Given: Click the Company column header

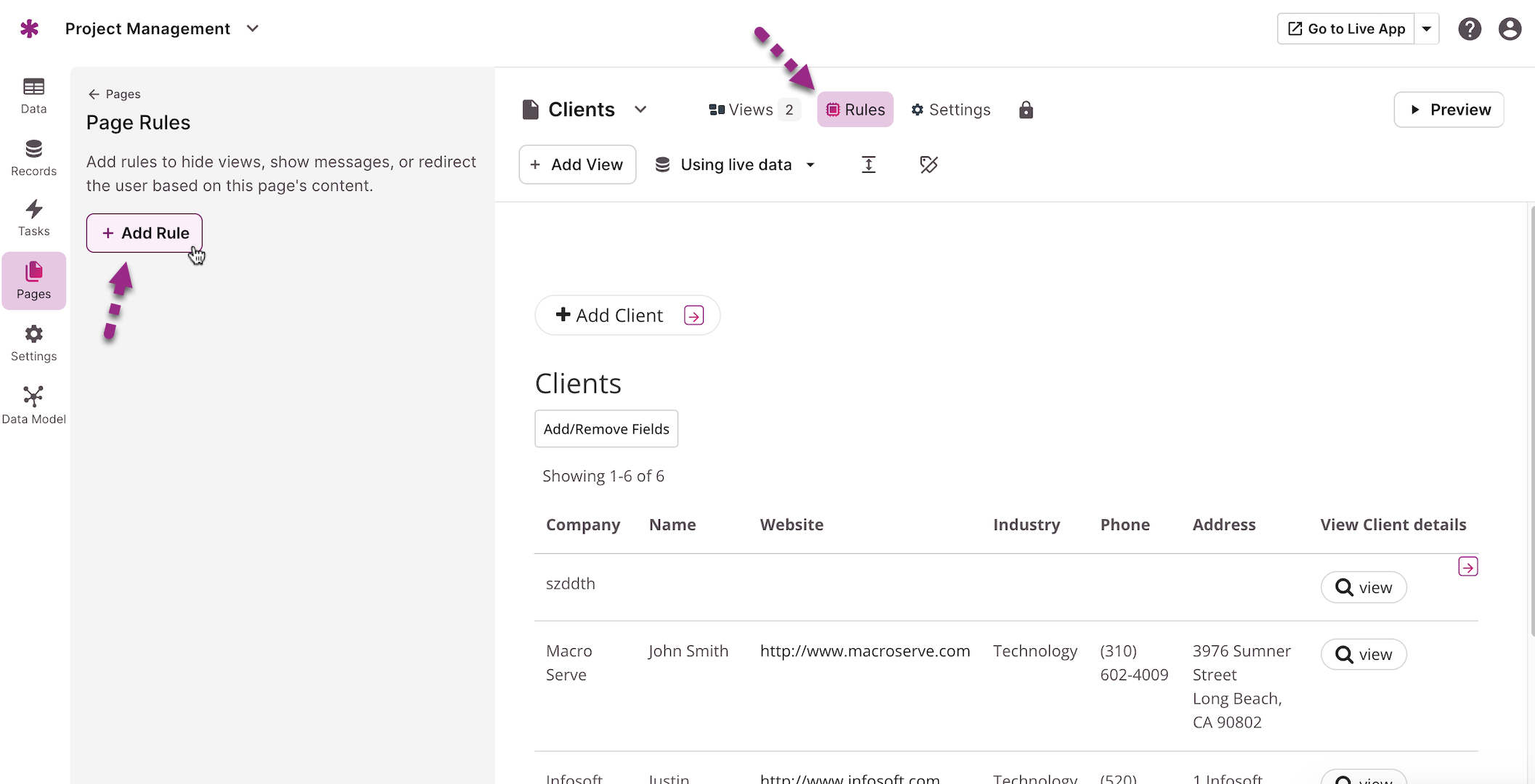Looking at the screenshot, I should click(x=583, y=525).
